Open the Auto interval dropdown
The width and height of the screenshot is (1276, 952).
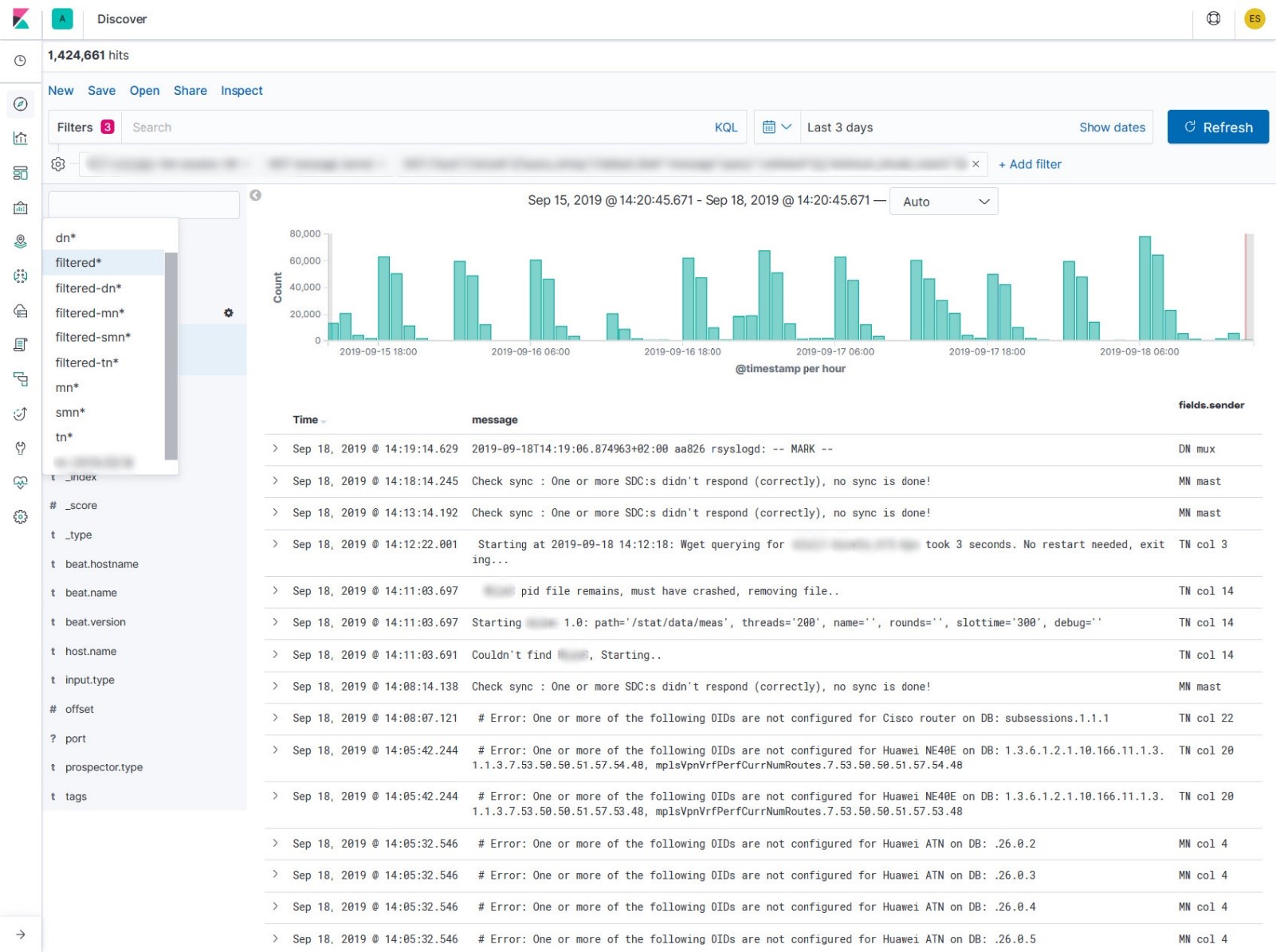(x=944, y=202)
